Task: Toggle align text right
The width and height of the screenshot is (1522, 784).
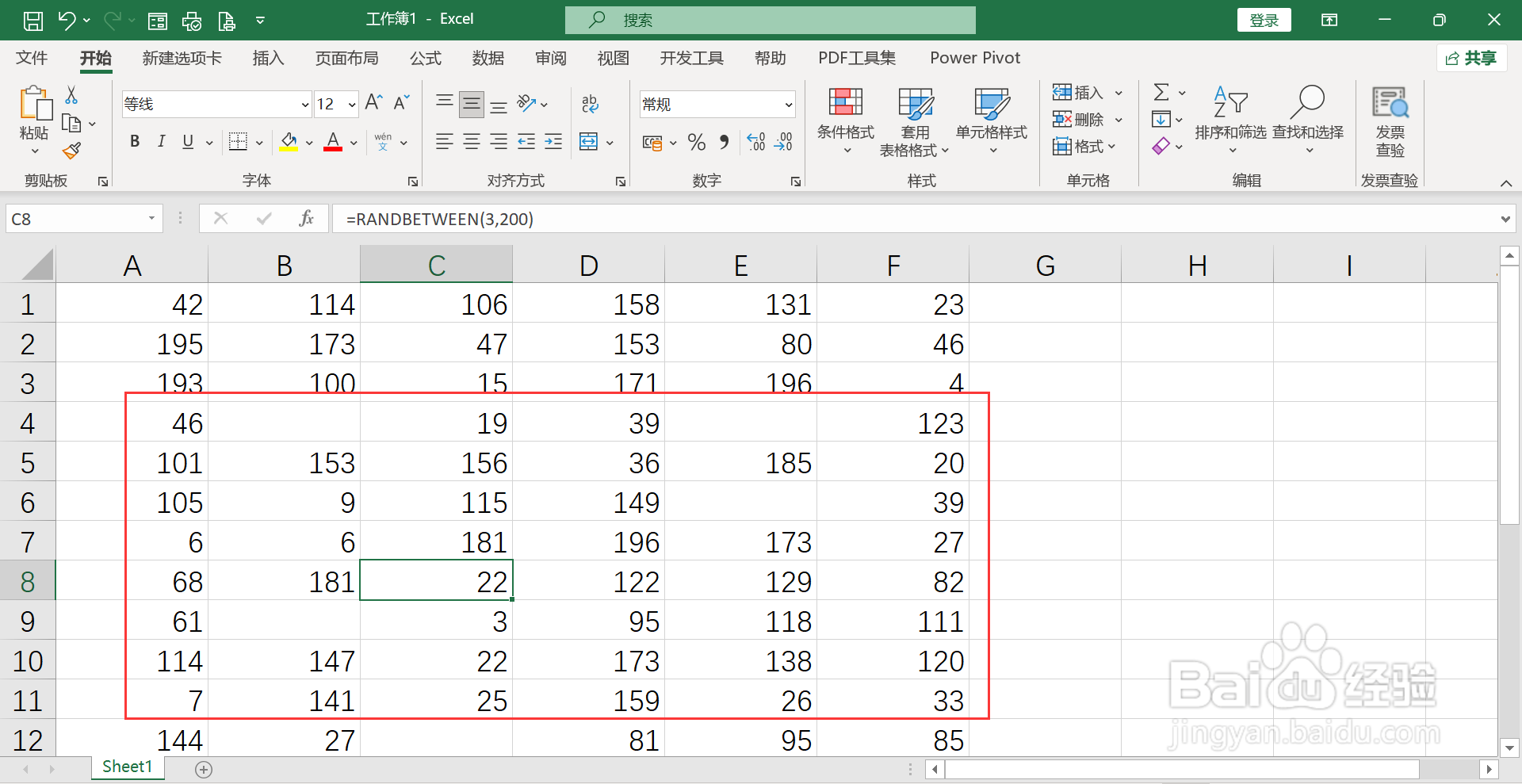Action: click(x=499, y=142)
